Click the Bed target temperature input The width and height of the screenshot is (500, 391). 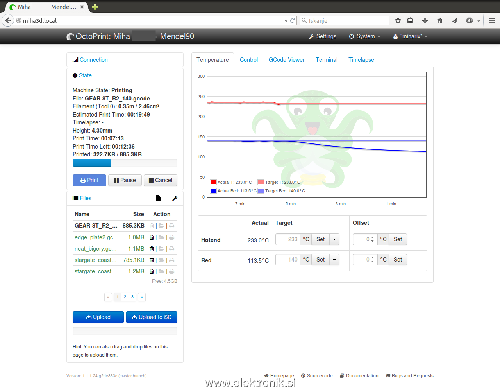click(288, 260)
